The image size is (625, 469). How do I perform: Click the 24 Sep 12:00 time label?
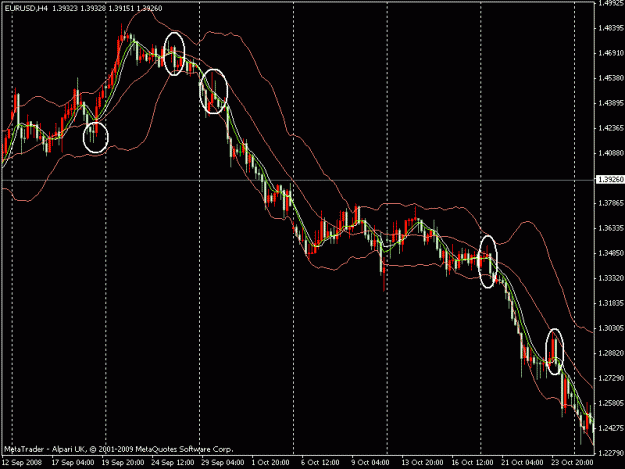click(x=173, y=463)
